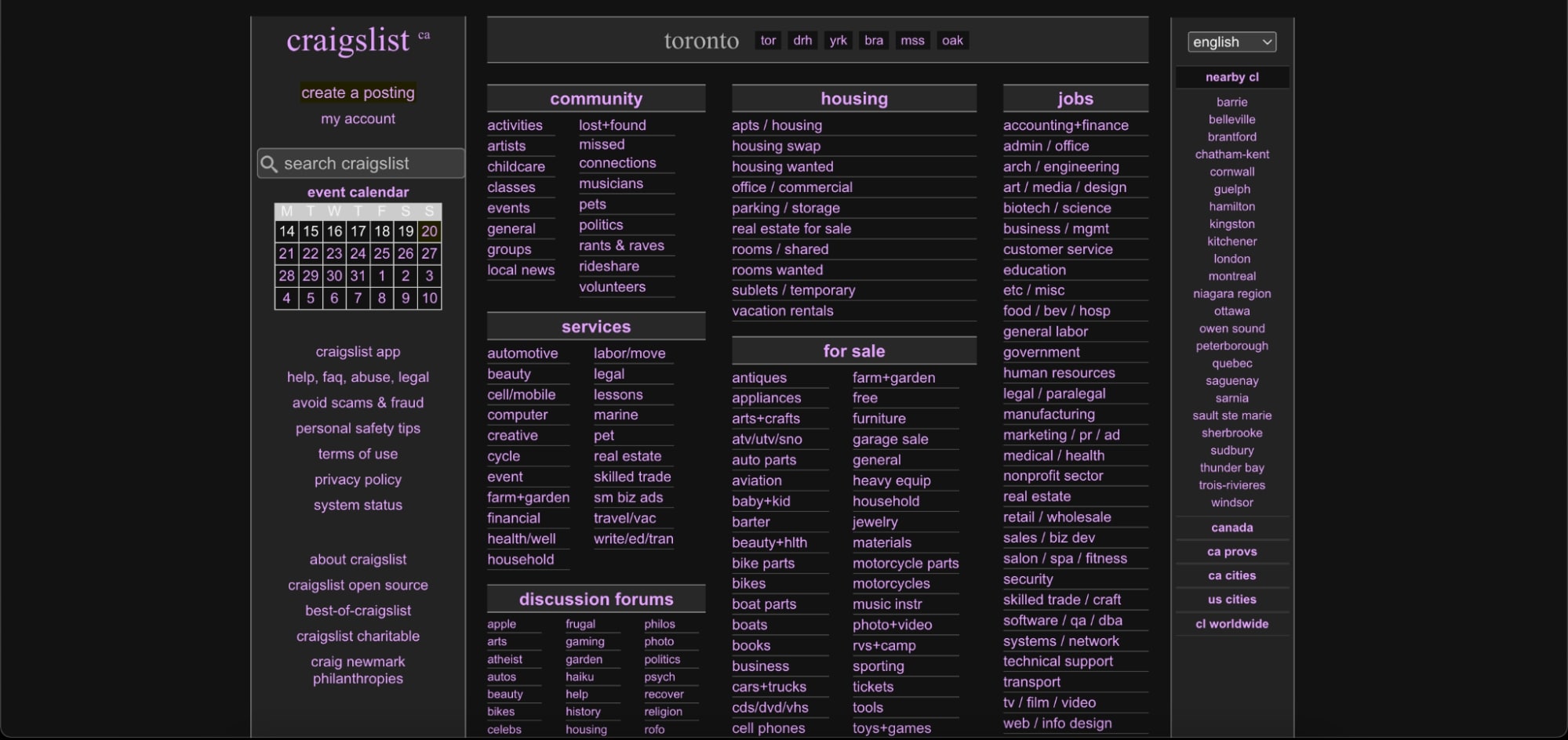Viewport: 1568px width, 740px height.
Task: Select the drh area tab
Action: (x=802, y=41)
